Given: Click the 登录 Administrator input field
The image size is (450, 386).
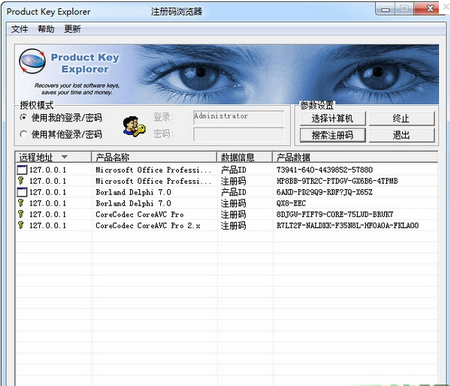Looking at the screenshot, I should (x=239, y=117).
